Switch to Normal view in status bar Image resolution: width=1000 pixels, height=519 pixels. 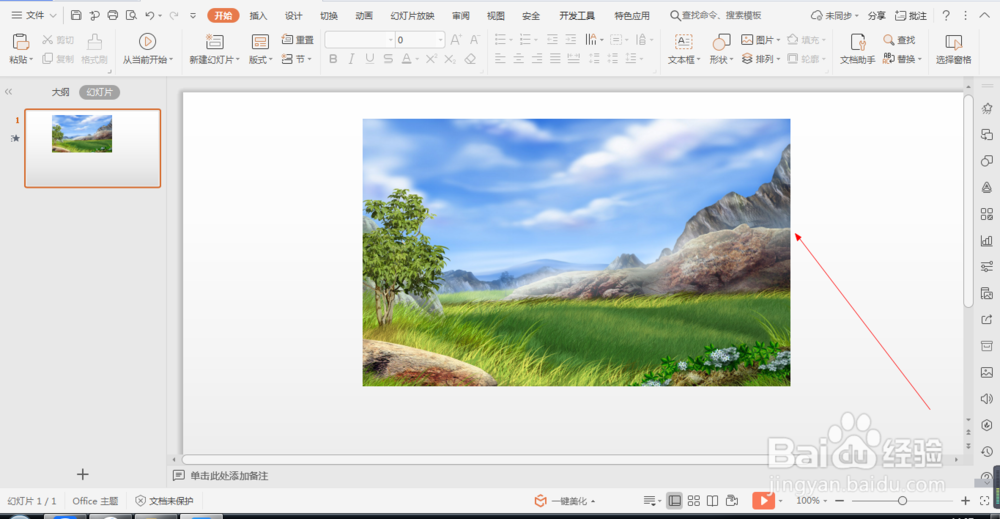click(x=674, y=501)
